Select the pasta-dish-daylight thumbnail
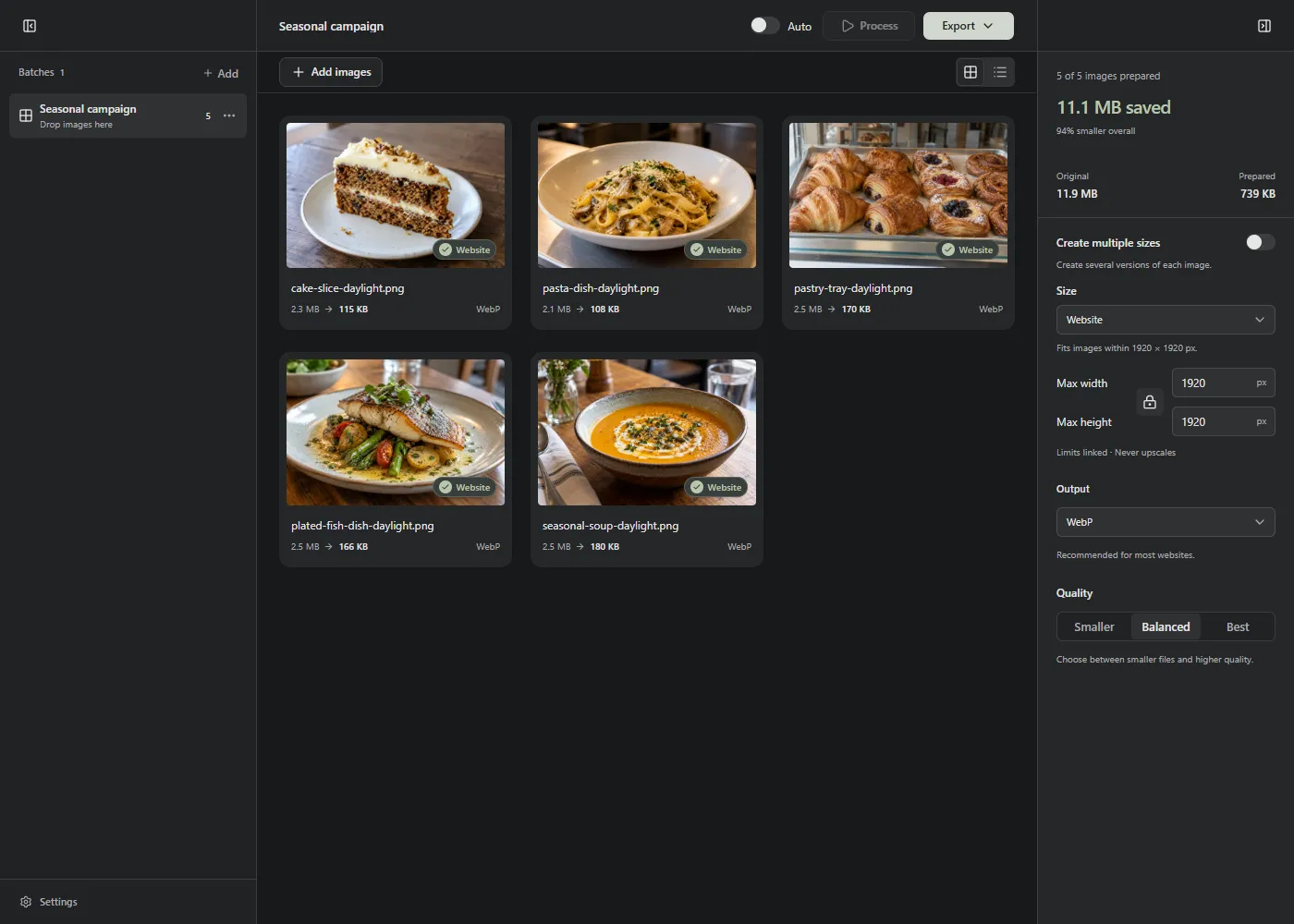Image resolution: width=1294 pixels, height=924 pixels. [x=647, y=196]
